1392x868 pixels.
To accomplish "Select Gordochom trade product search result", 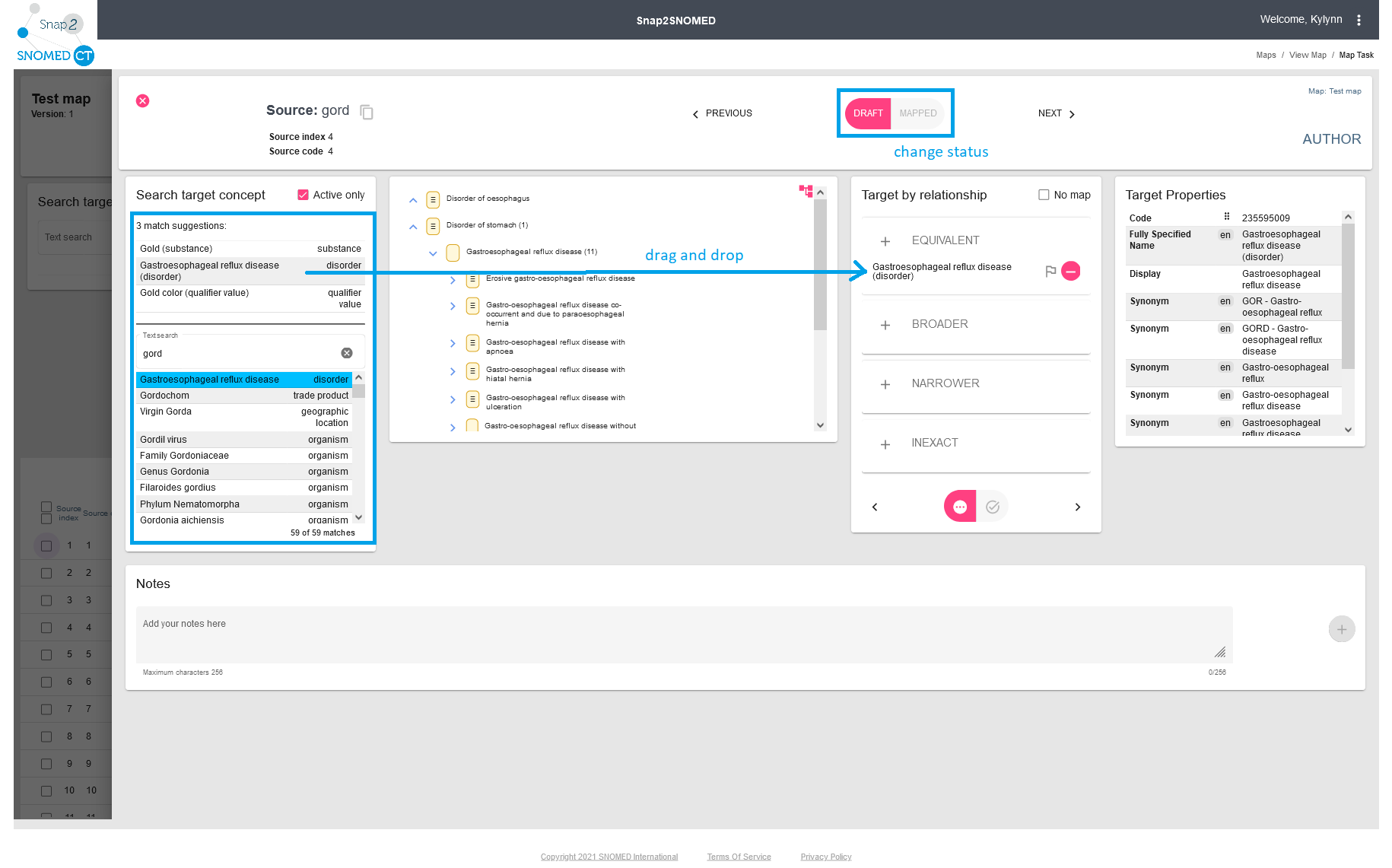I will [243, 396].
